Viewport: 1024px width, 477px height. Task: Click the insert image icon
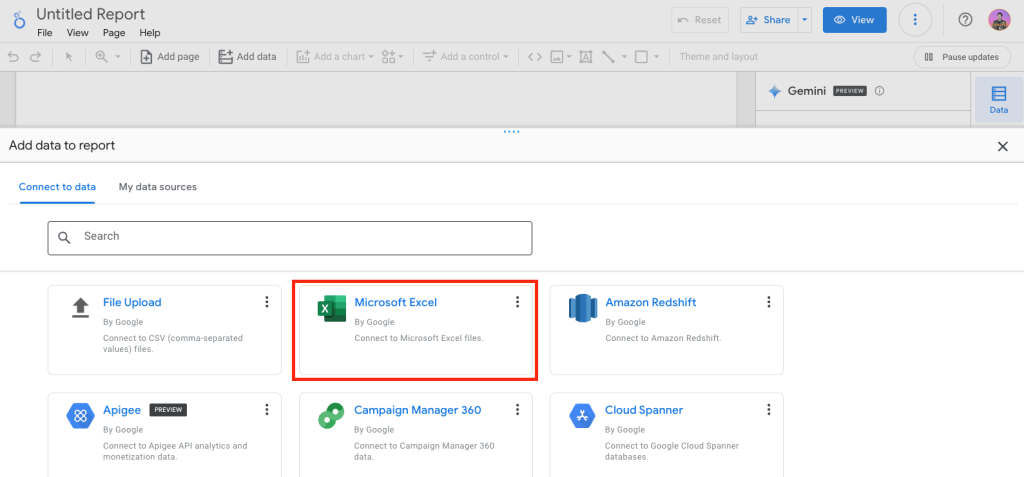click(x=556, y=57)
